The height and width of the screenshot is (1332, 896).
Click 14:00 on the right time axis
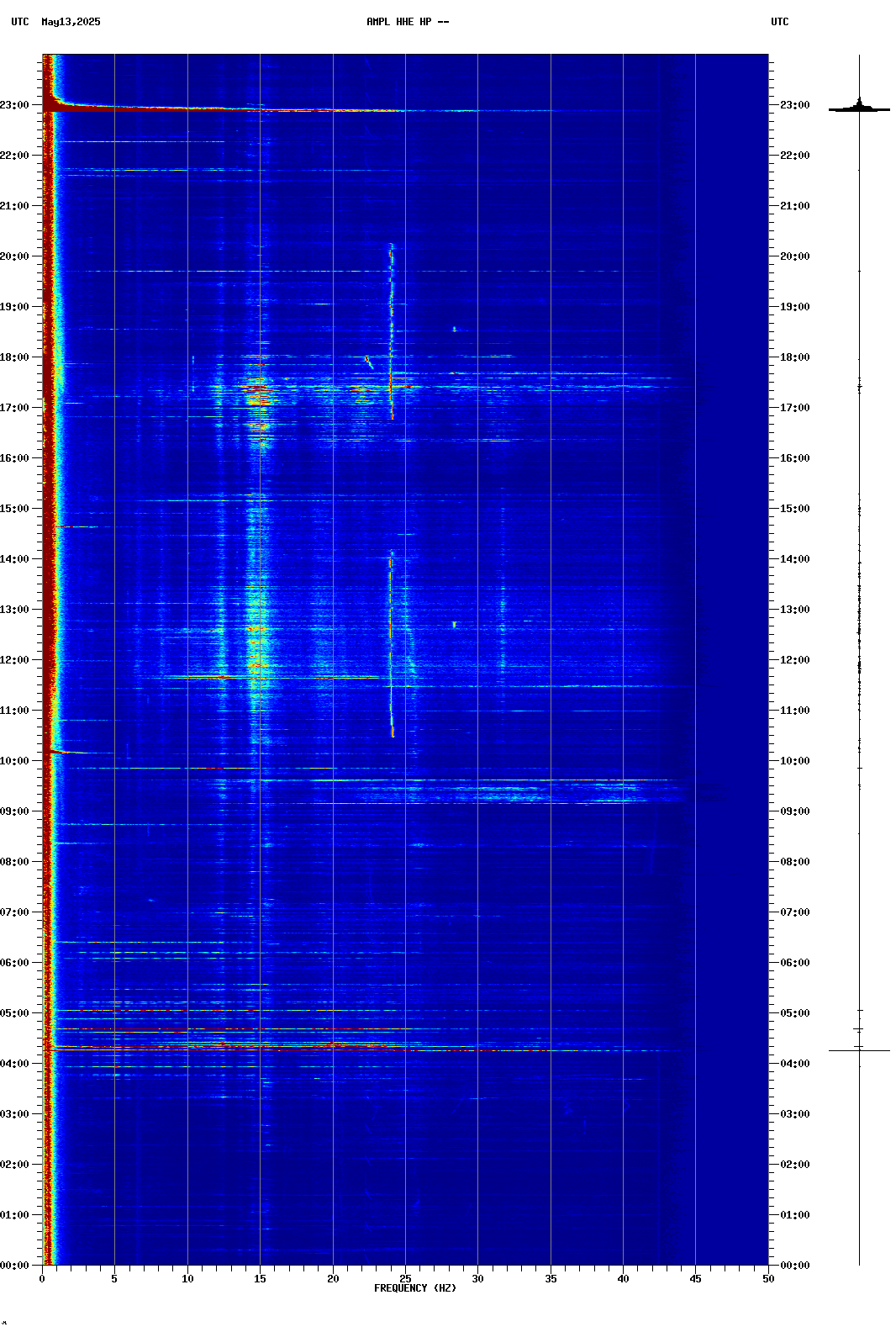coord(795,559)
